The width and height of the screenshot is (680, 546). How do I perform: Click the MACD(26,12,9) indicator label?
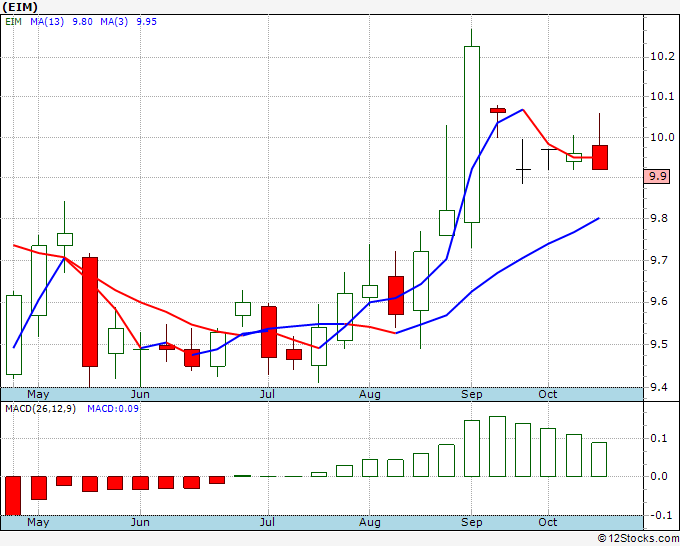click(x=40, y=409)
